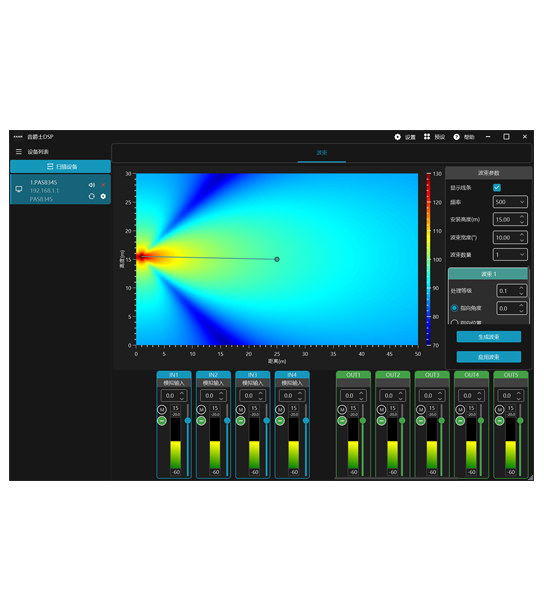Open the help question mark icon
Screen dimensions: 544x613
(x=456, y=137)
